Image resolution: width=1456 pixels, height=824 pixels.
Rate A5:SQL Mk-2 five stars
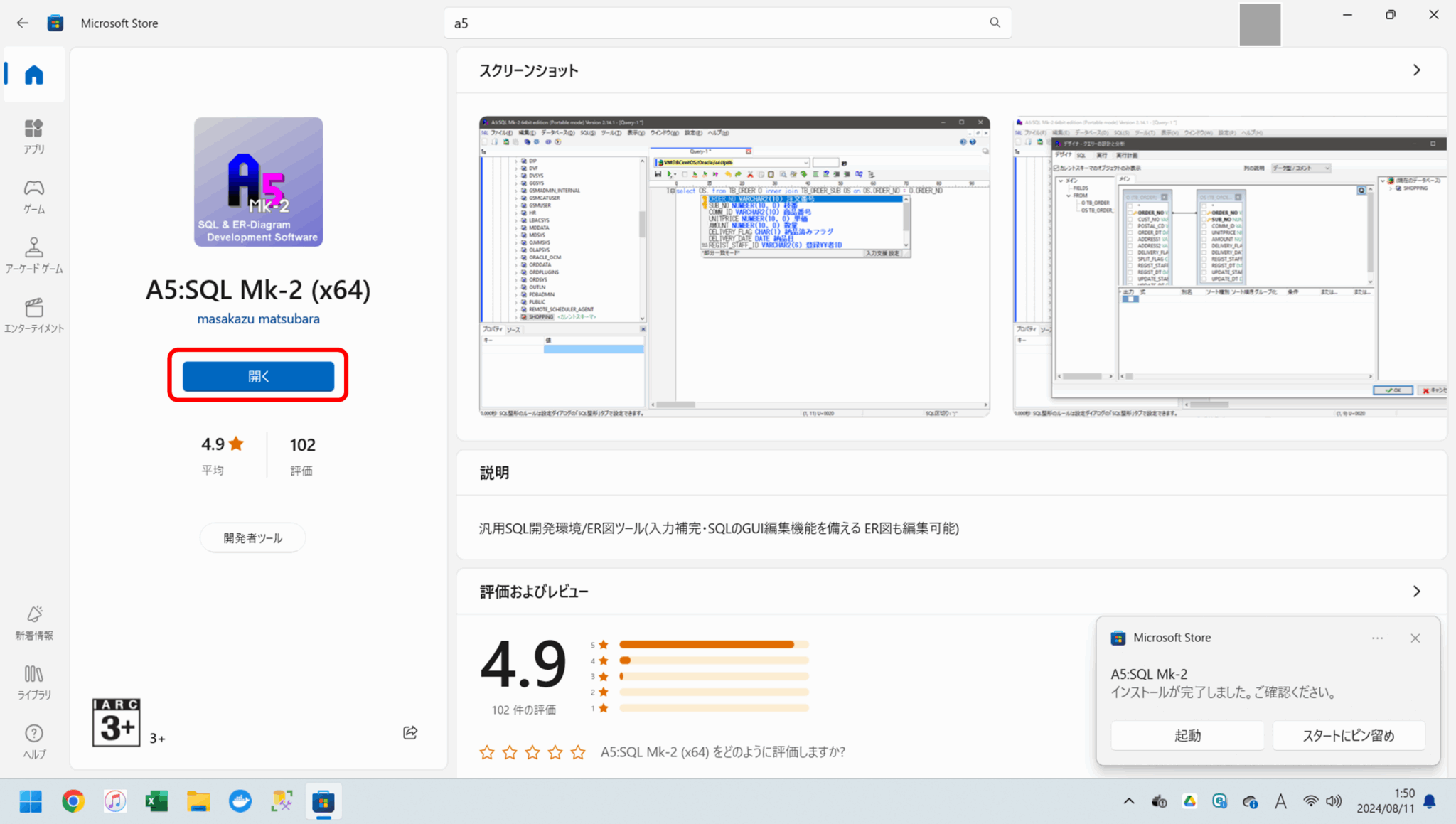click(x=577, y=751)
